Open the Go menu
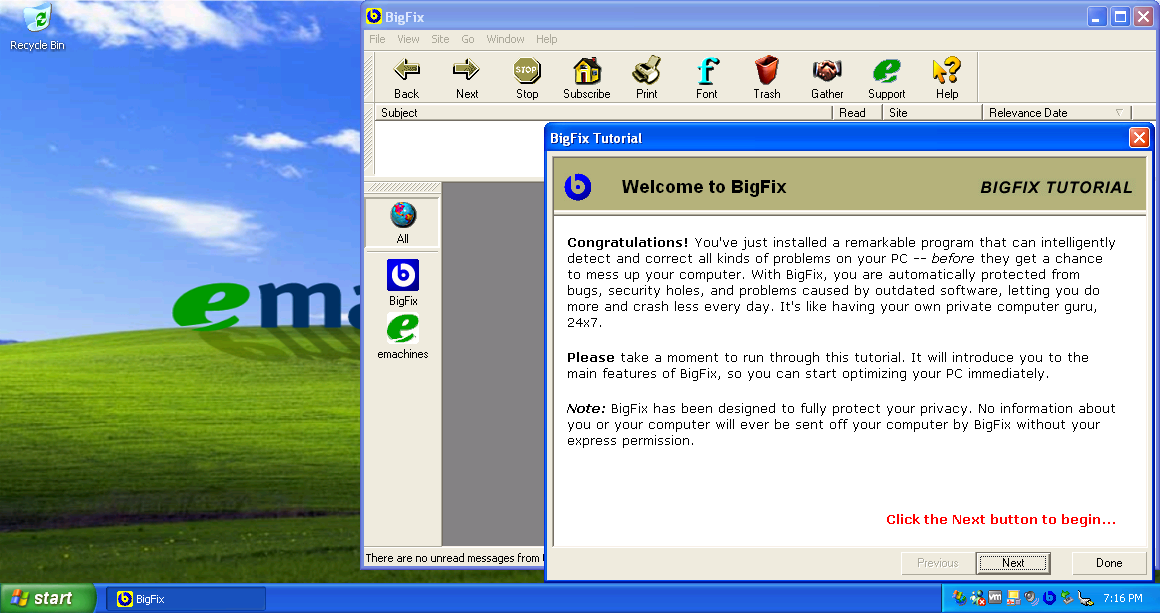Image resolution: width=1160 pixels, height=613 pixels. pos(468,39)
